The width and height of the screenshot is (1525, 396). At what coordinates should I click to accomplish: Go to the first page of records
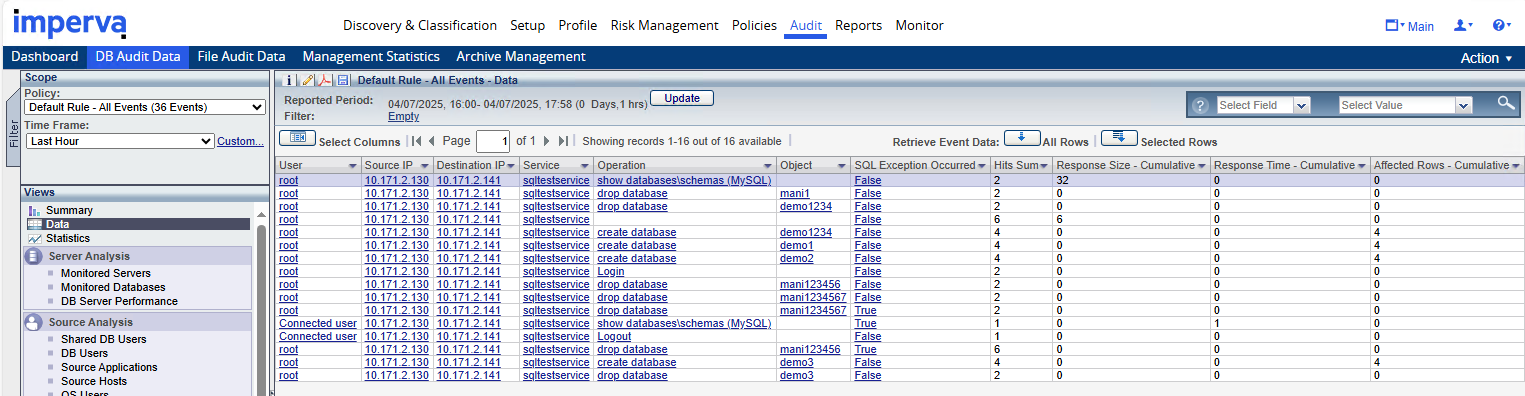[x=417, y=142]
